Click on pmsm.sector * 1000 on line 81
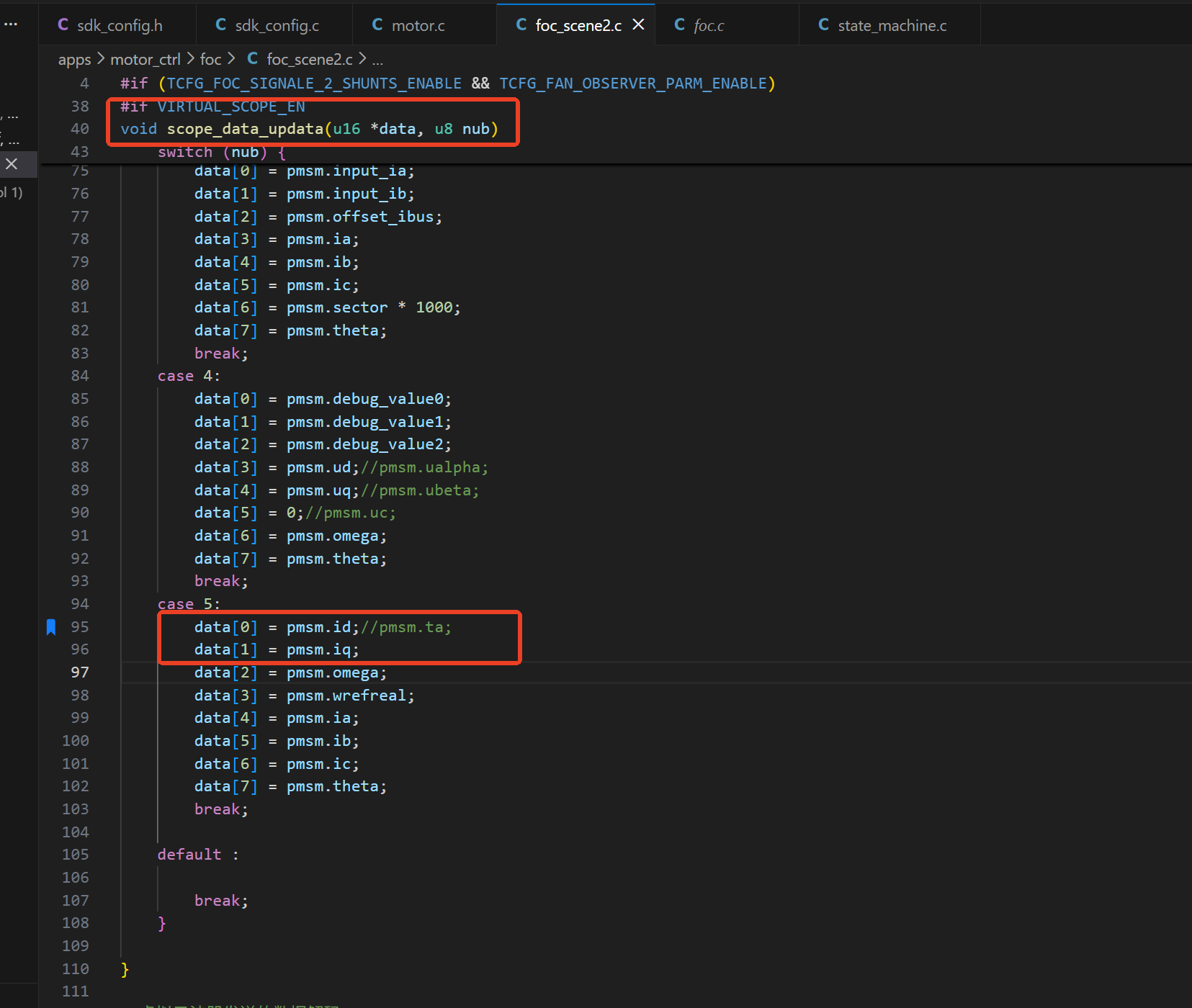 point(369,307)
